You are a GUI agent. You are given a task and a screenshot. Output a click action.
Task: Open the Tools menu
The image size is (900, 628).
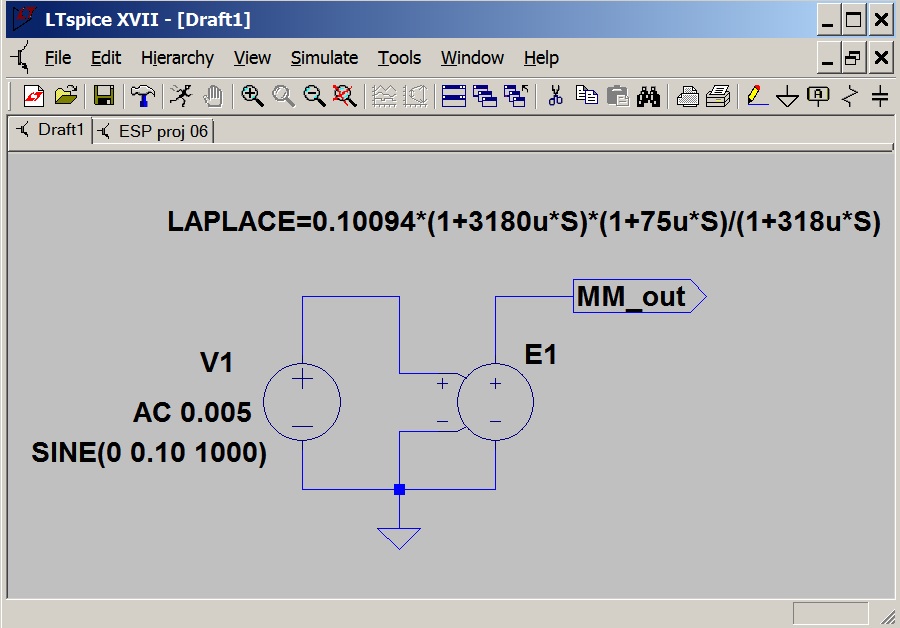pos(399,58)
